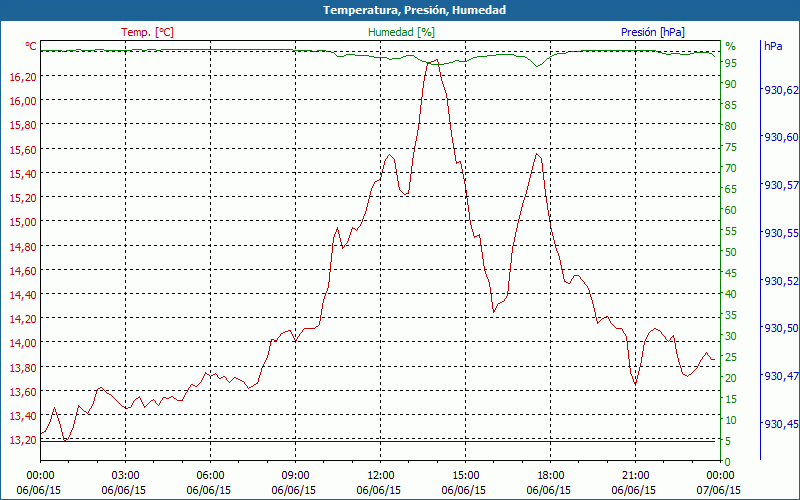Screen dimensions: 800x500
Task: Click the hPa unit label on pressure axis
Action: click(x=773, y=46)
